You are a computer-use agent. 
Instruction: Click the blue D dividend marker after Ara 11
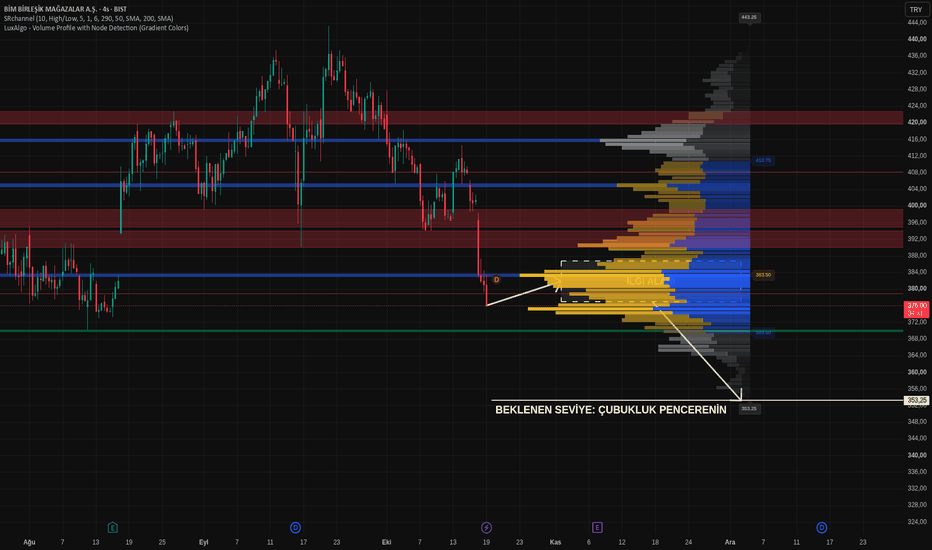(x=821, y=527)
